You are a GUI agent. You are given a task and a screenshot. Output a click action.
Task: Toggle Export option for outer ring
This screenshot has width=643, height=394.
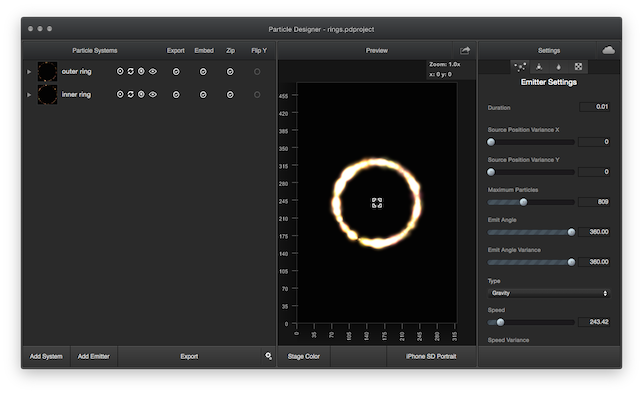point(176,72)
